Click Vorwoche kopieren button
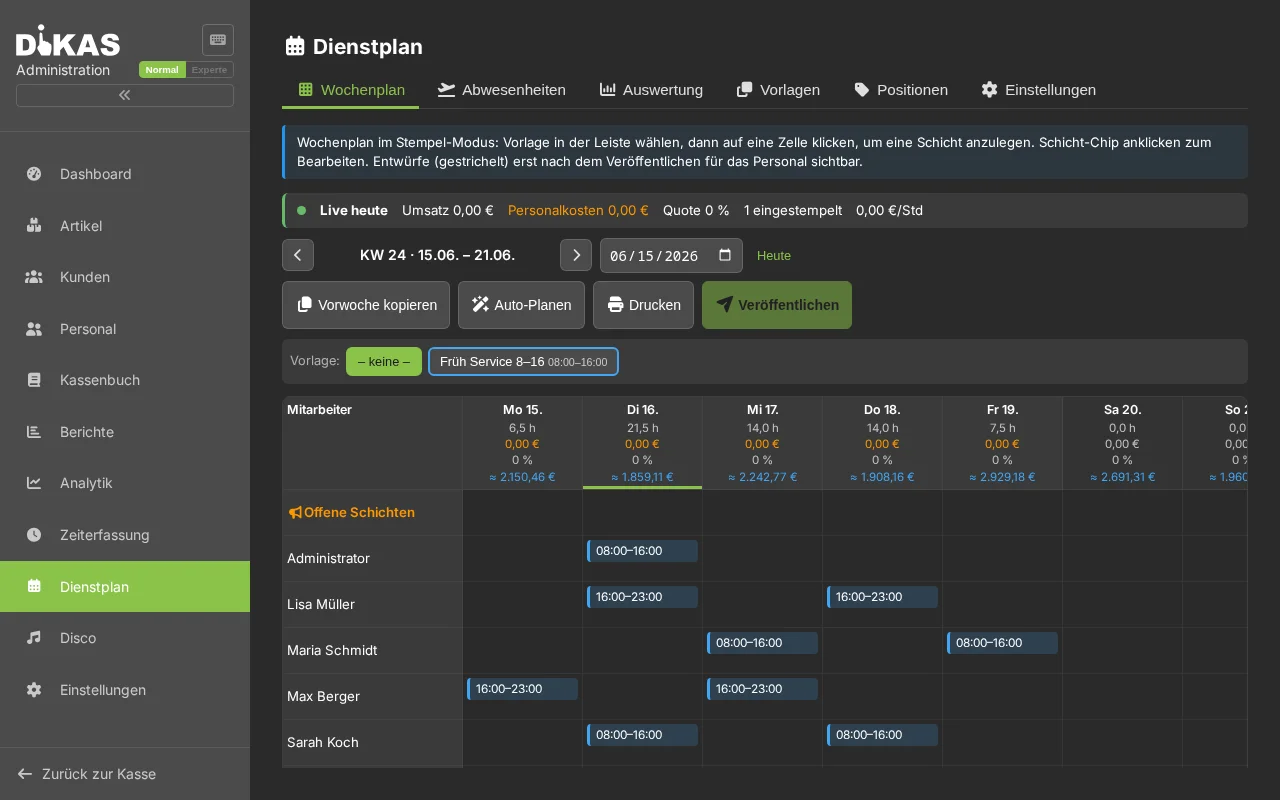1280x800 pixels. [366, 305]
